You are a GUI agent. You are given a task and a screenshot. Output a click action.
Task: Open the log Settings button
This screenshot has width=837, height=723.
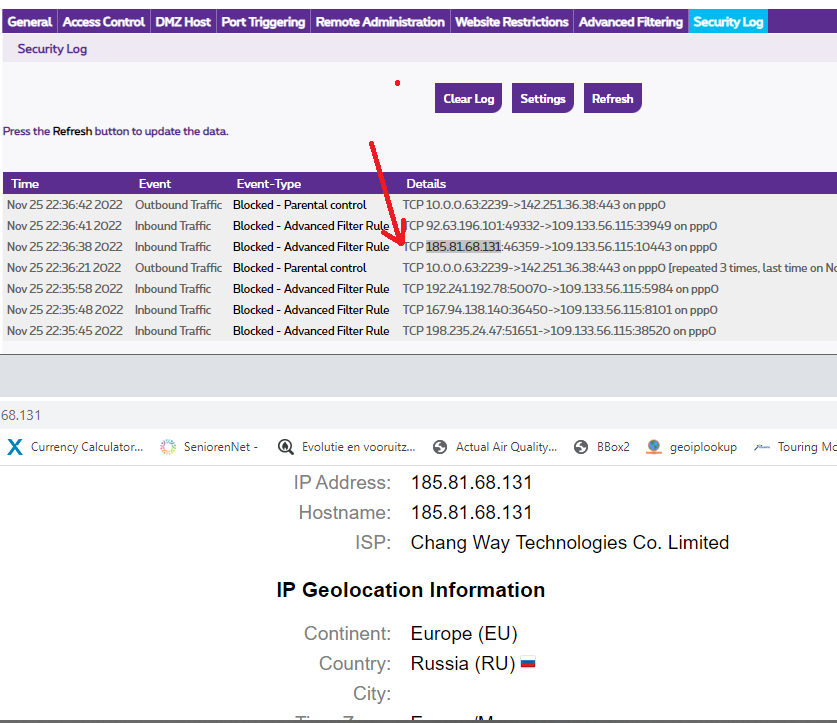[543, 99]
